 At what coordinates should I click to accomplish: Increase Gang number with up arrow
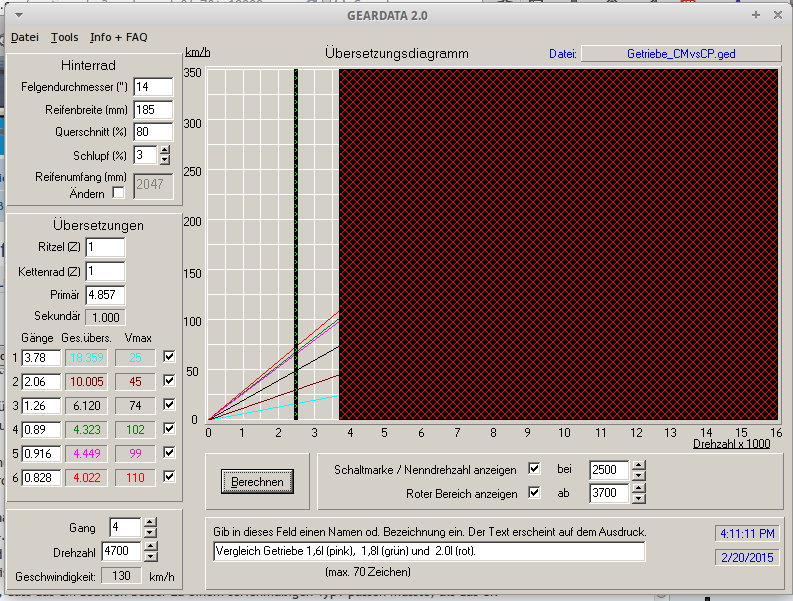pos(150,521)
